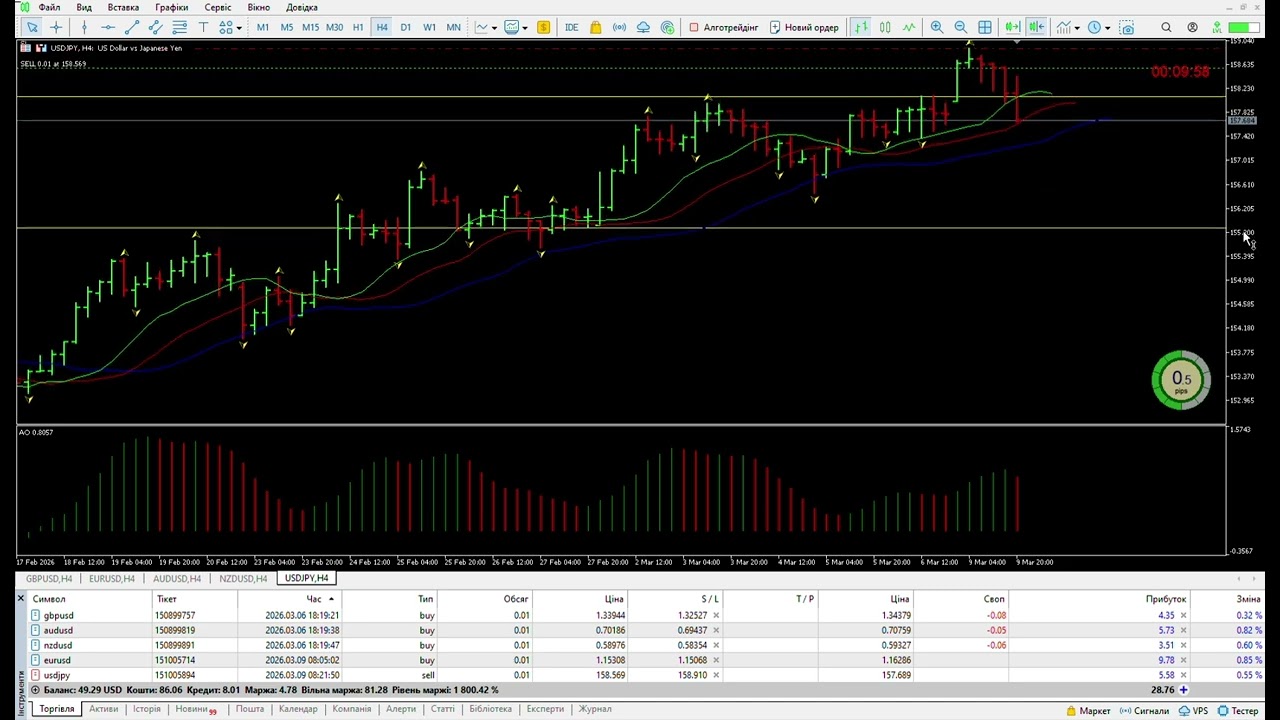Open the account profile icon
The height and width of the screenshot is (720, 1280).
tap(1192, 27)
